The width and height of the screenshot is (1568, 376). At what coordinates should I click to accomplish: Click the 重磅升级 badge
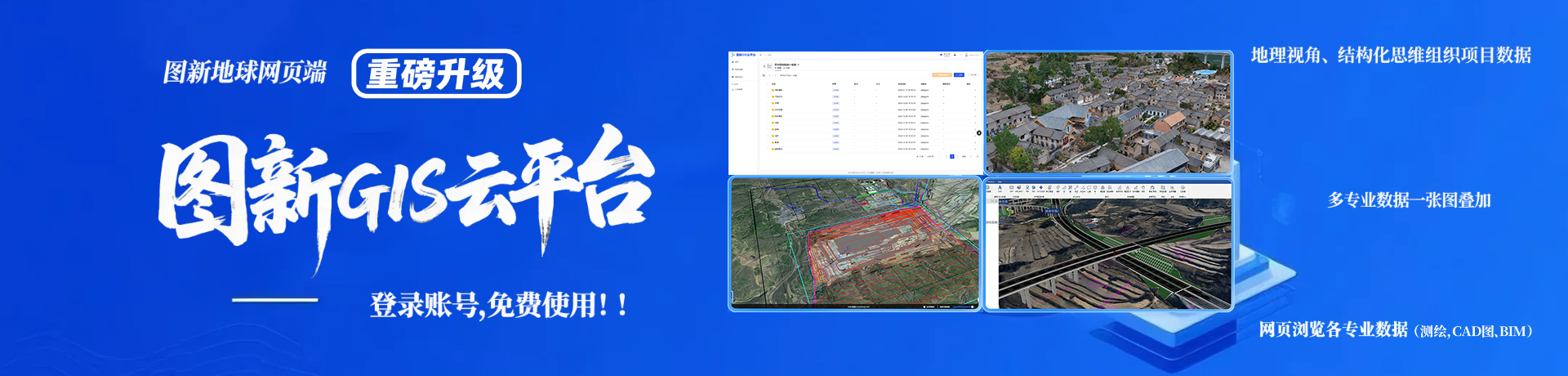point(436,74)
